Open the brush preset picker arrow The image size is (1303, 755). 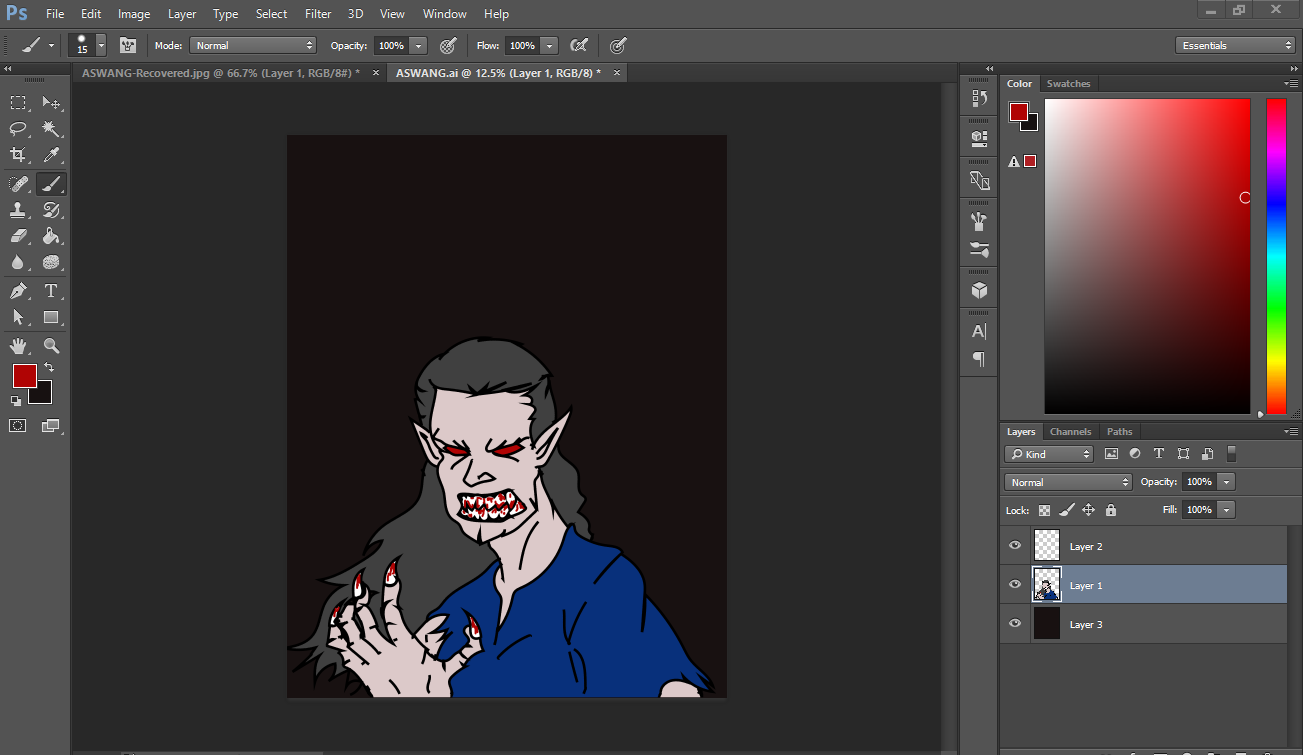pos(101,45)
